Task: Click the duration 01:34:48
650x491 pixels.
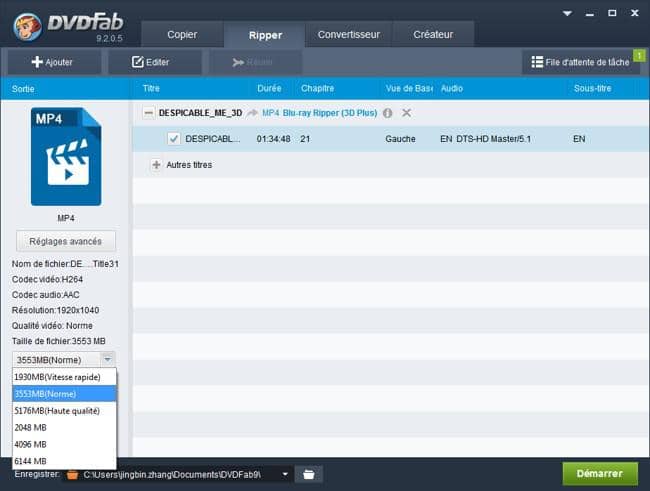Action: tap(273, 139)
